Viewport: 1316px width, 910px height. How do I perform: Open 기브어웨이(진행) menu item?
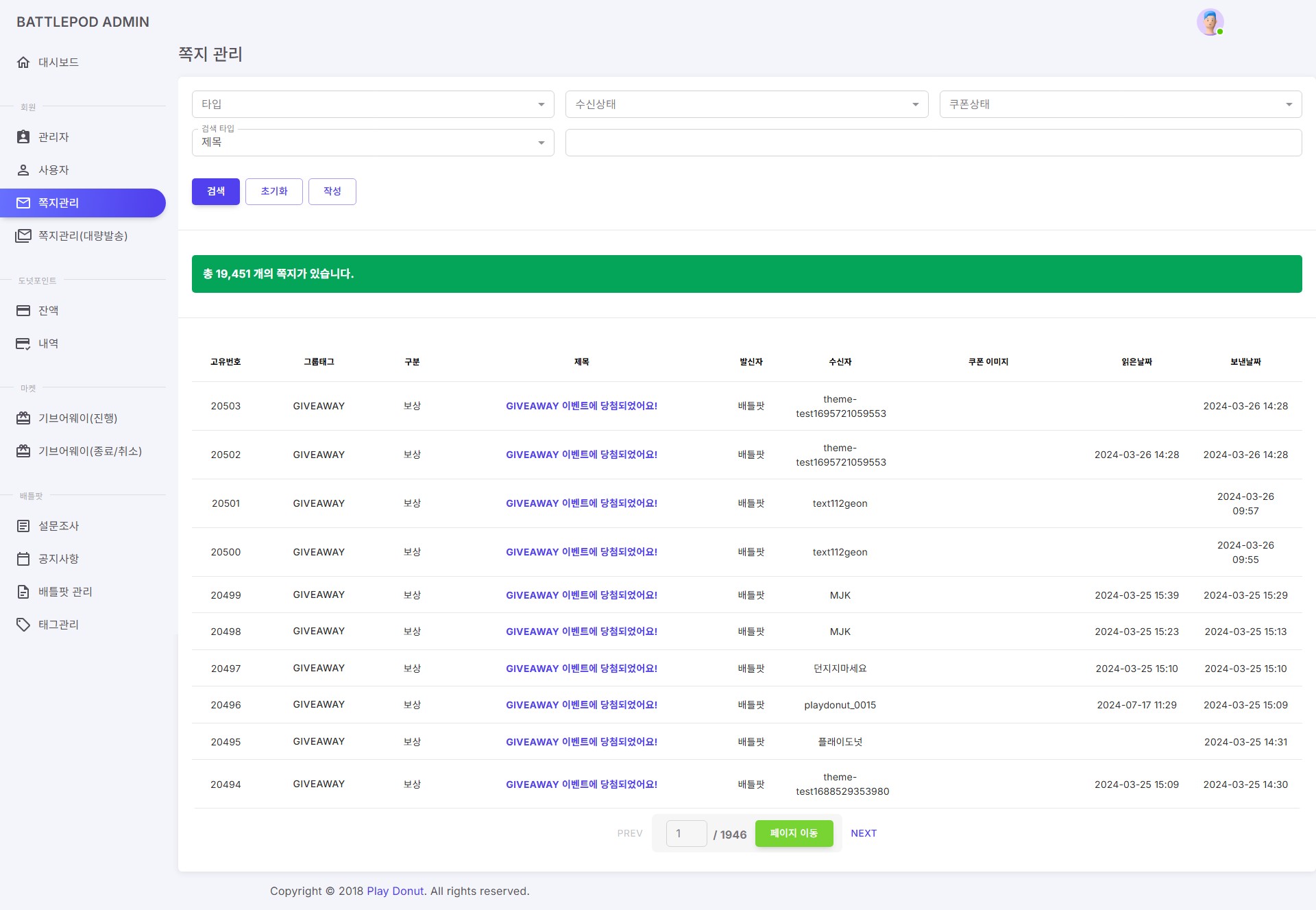[x=77, y=418]
